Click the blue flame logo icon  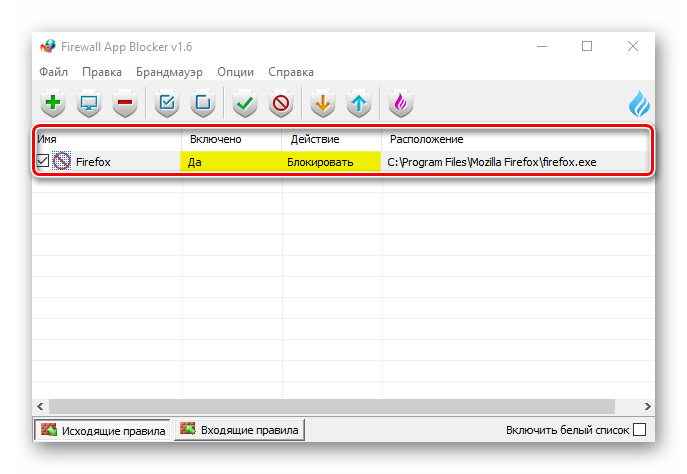pyautogui.click(x=639, y=104)
